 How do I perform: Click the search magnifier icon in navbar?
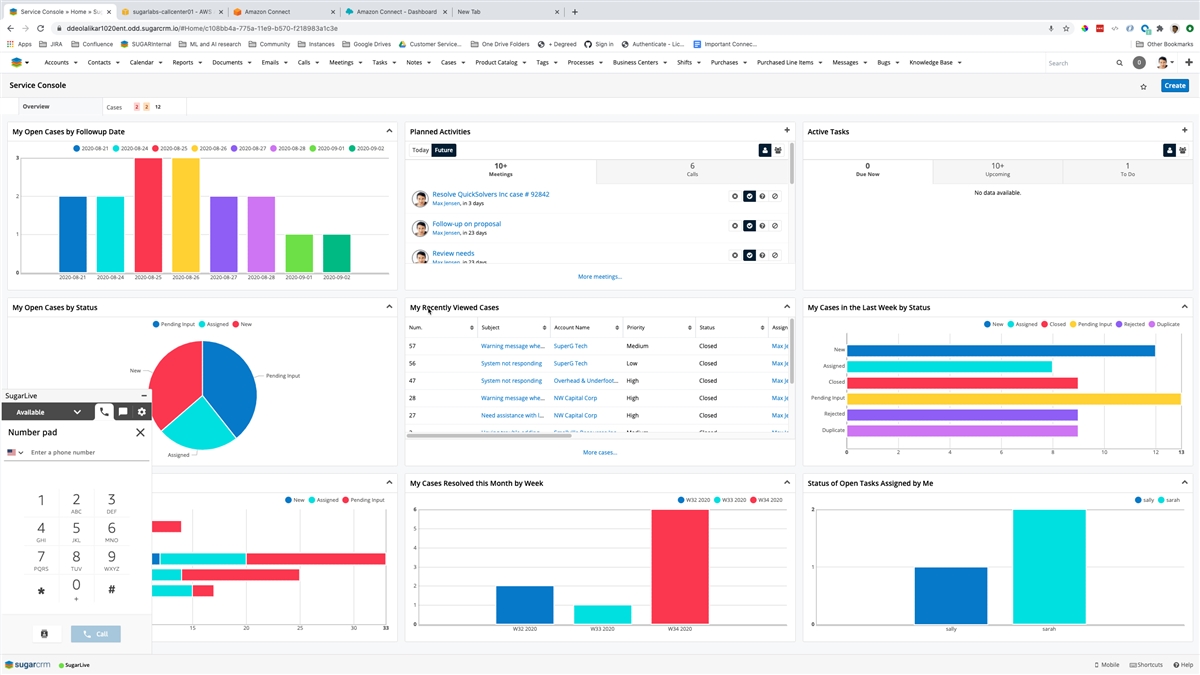[1119, 63]
